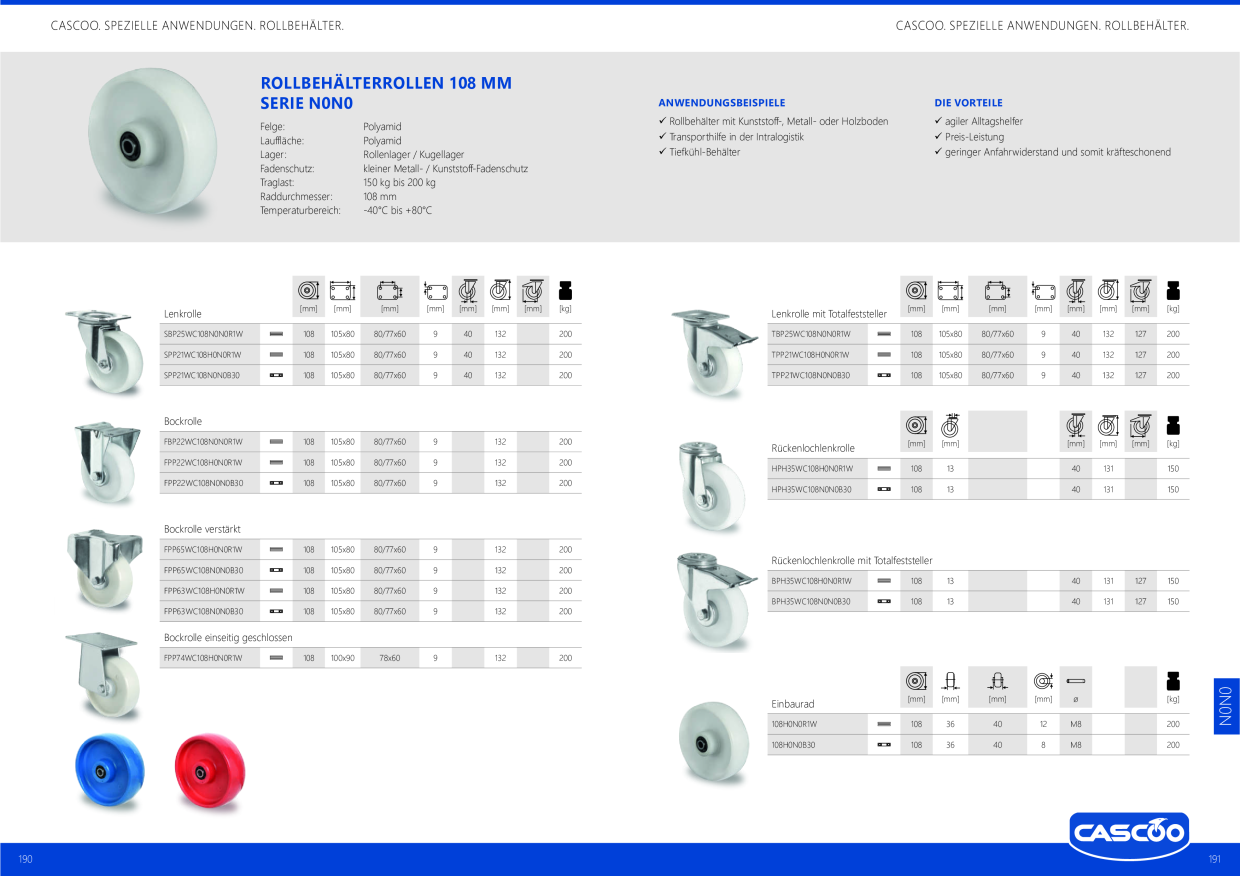This screenshot has width=1240, height=876.
Task: Click hub length icon above Einbaurad table
Action: 997,681
